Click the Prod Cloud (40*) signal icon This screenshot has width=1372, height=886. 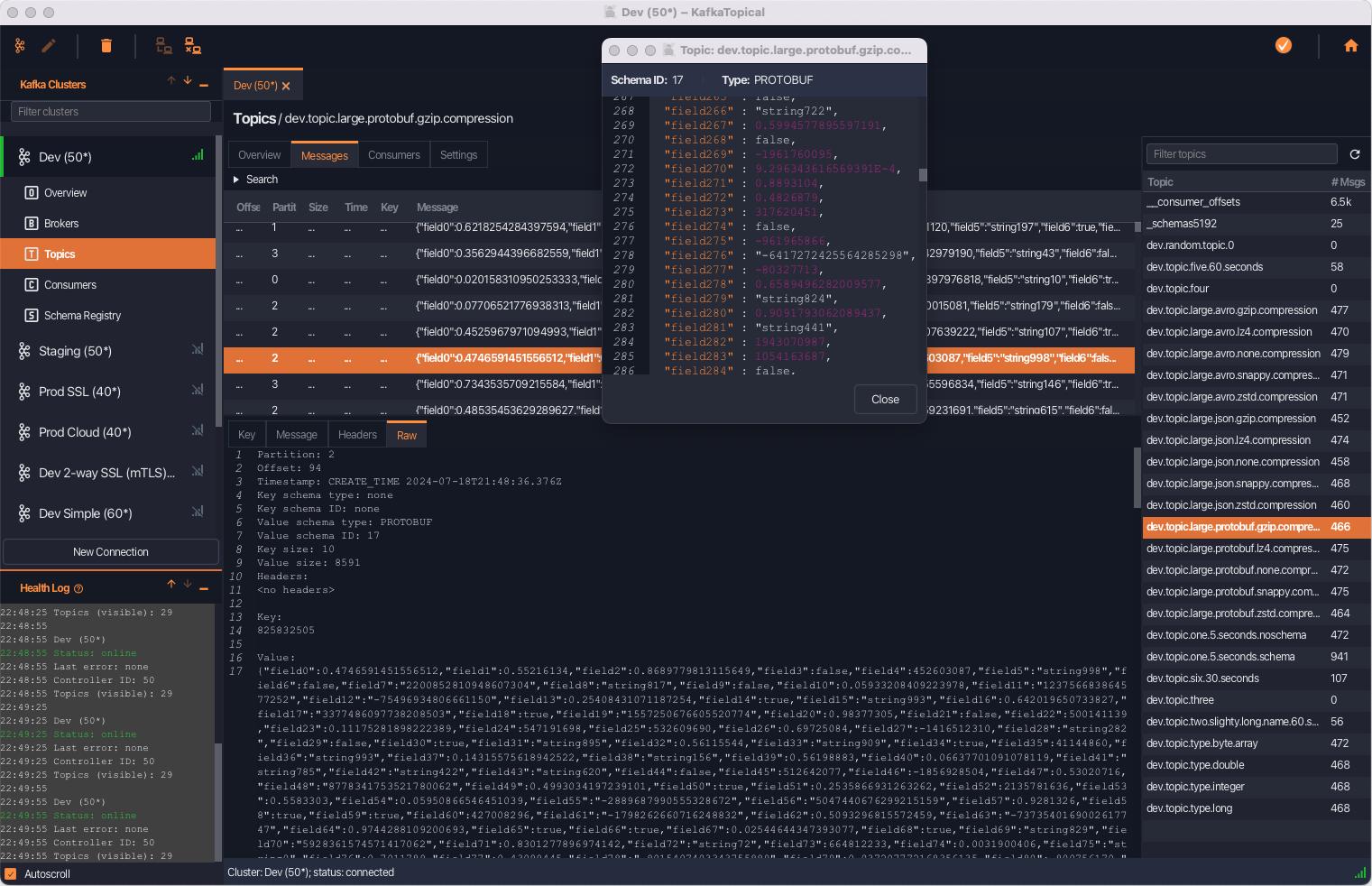[x=198, y=430]
